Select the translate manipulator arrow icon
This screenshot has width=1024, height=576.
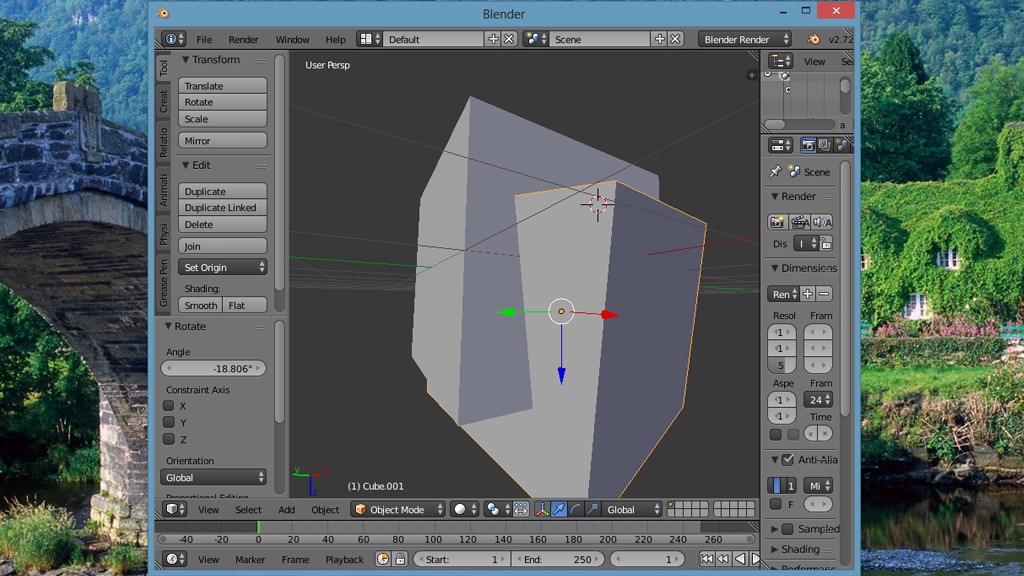click(x=559, y=509)
